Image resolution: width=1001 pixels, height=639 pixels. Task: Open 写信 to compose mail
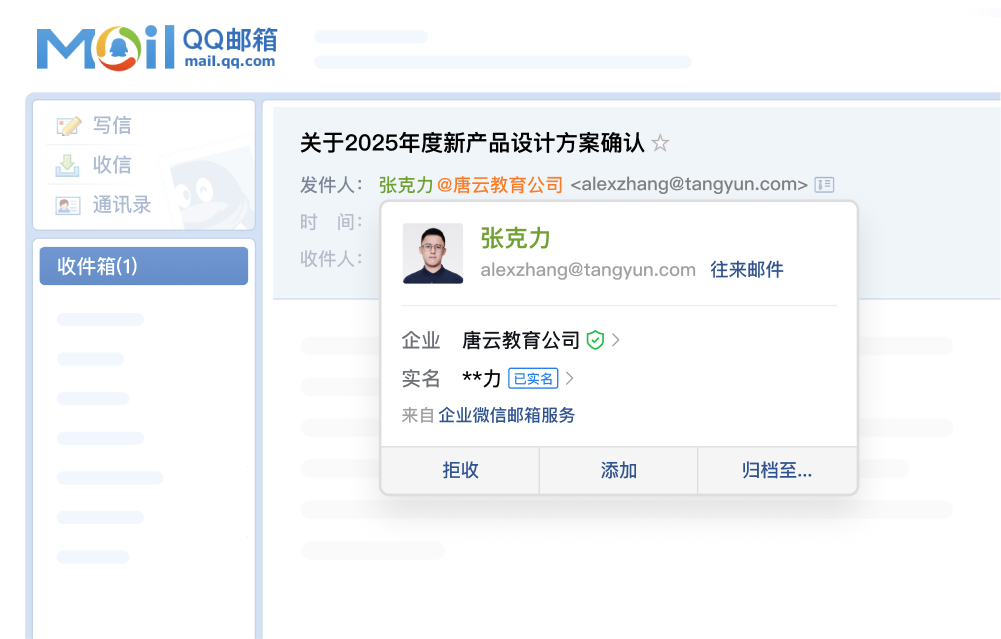pyautogui.click(x=112, y=125)
